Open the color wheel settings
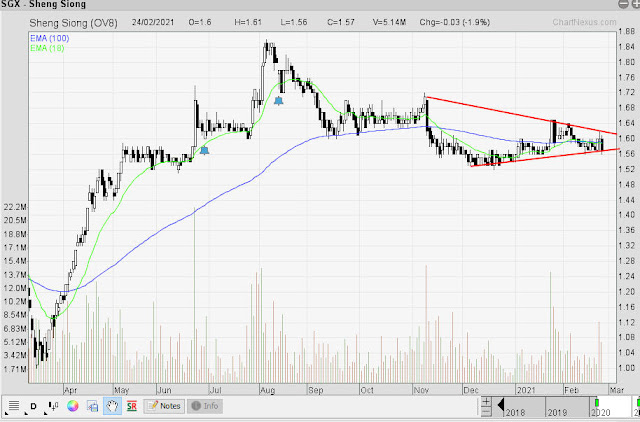This screenshot has width=640, height=422. [x=73, y=406]
